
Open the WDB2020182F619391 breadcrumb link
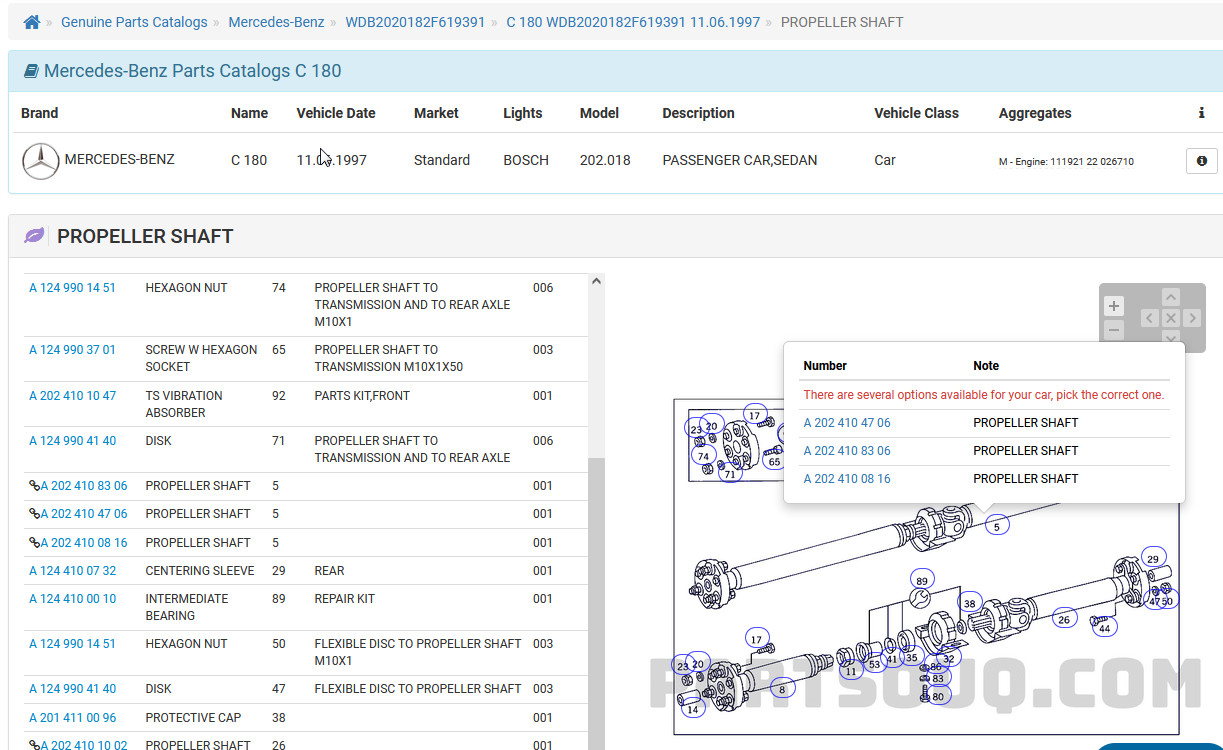click(415, 22)
